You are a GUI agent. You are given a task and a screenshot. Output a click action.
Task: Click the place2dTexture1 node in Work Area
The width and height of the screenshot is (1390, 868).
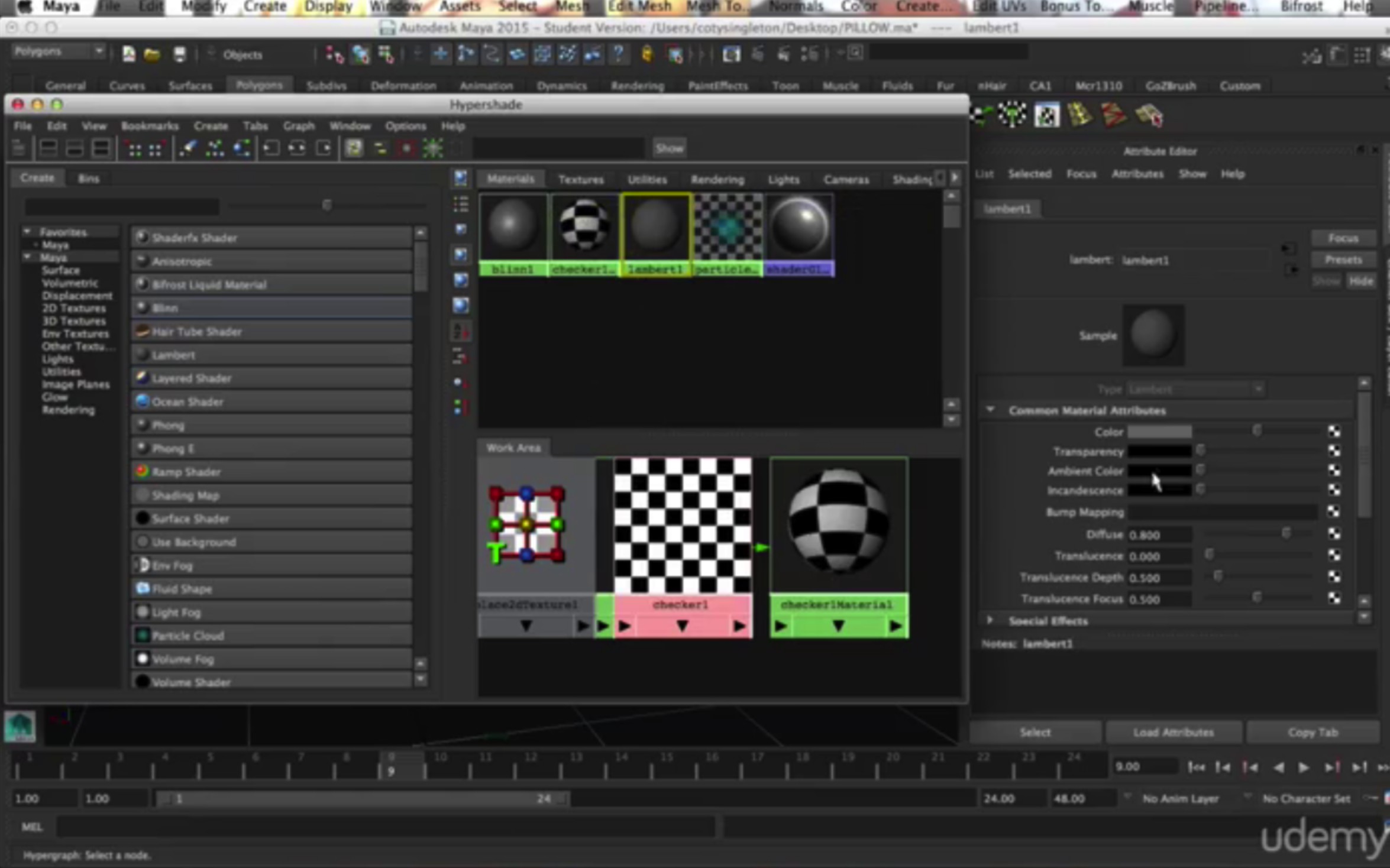pyautogui.click(x=526, y=524)
